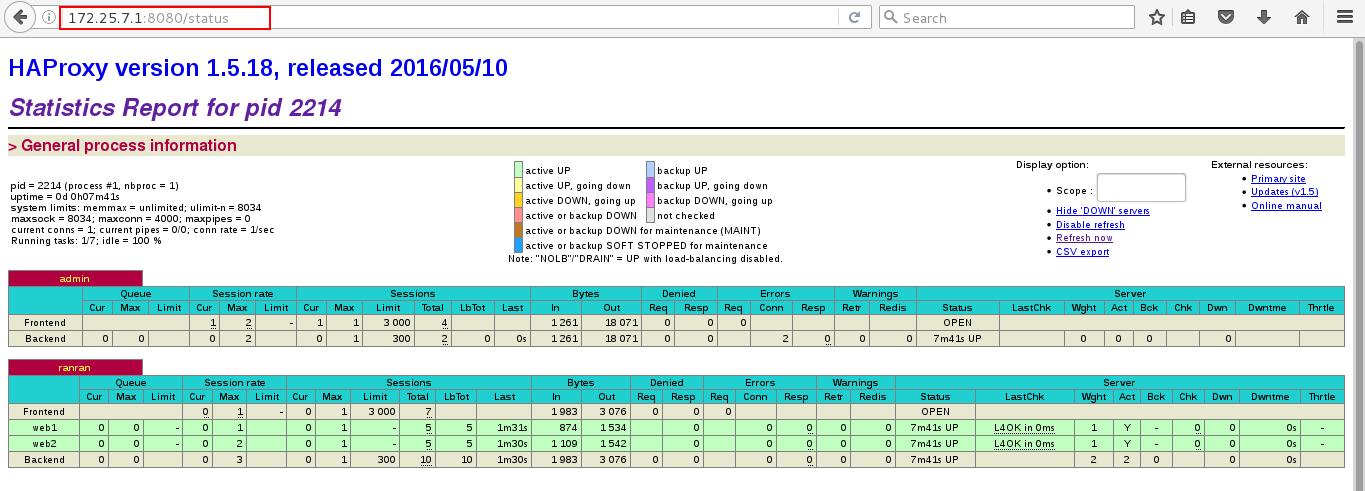Bookmark this page with the star icon

click(1157, 17)
